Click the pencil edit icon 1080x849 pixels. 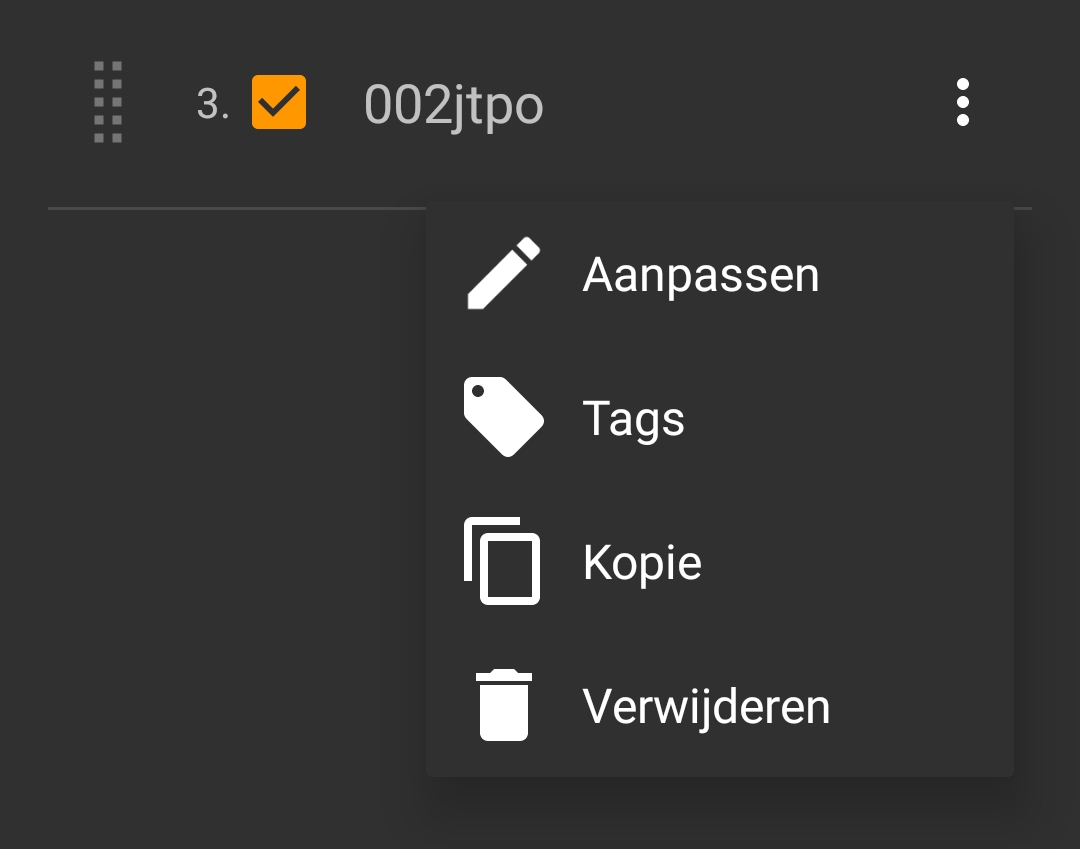click(x=503, y=273)
